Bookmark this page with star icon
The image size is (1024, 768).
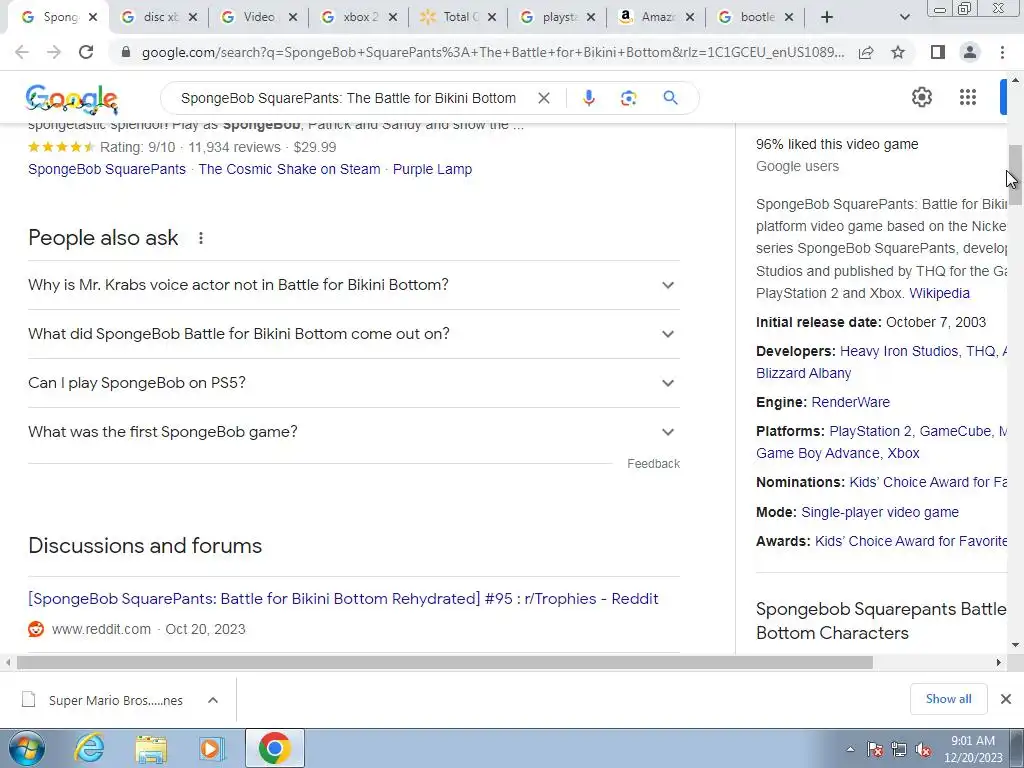(x=898, y=52)
